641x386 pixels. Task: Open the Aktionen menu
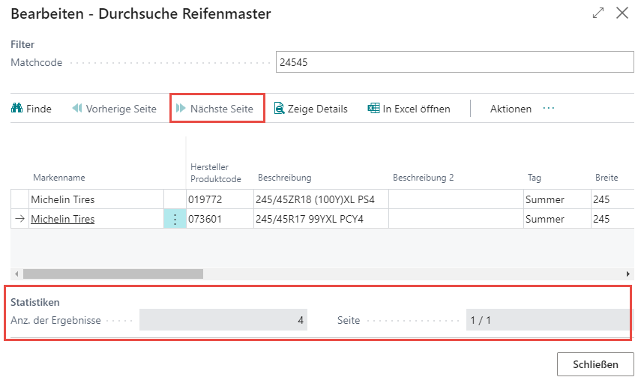pyautogui.click(x=511, y=109)
